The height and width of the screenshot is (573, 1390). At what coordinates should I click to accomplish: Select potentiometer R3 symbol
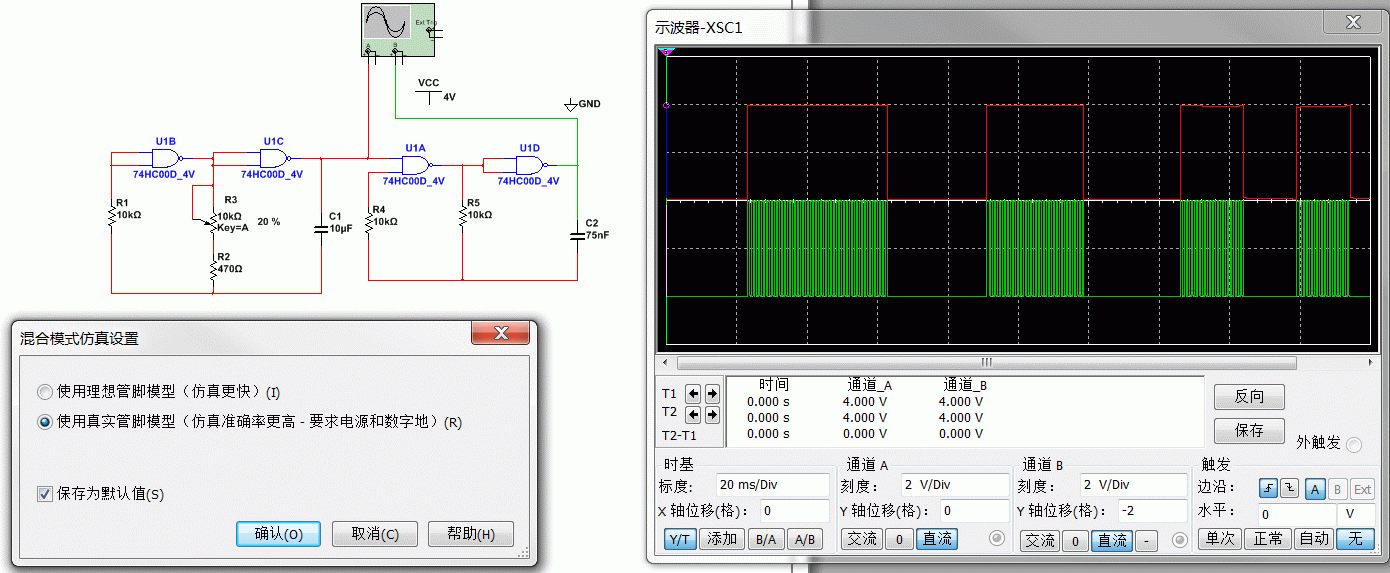point(212,221)
